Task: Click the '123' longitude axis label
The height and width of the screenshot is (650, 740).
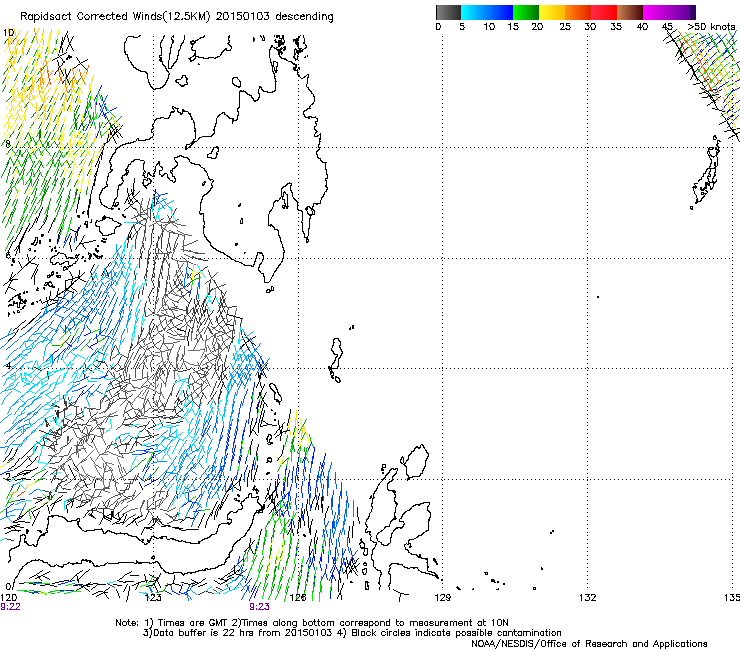Action: (153, 598)
